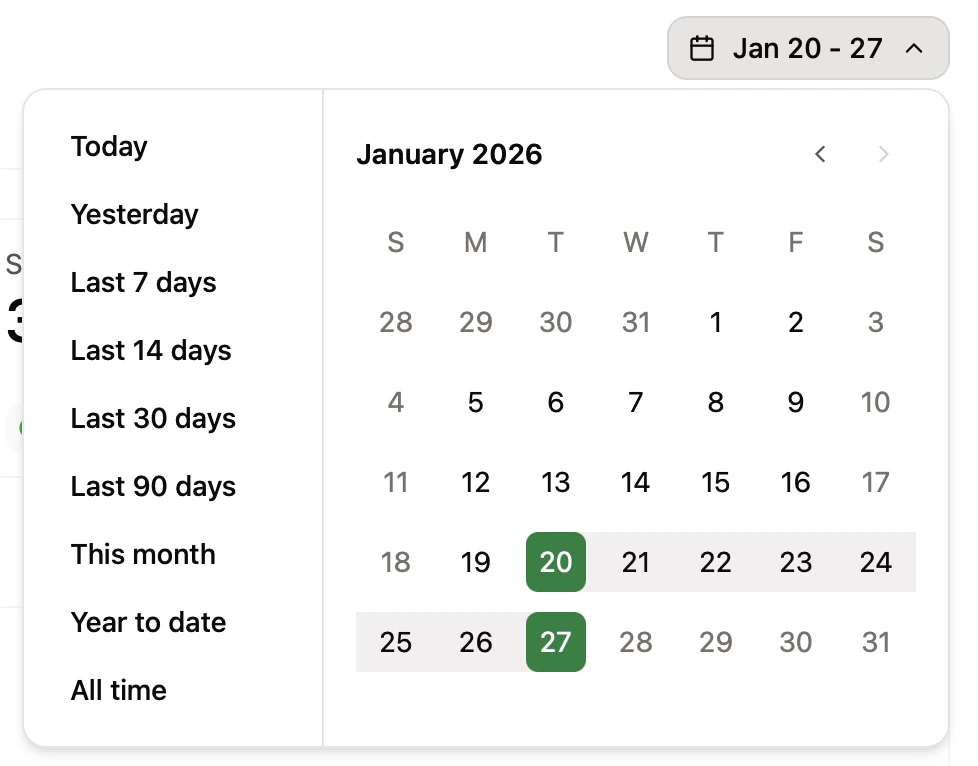Expand the January 2026 month header
978x766 pixels.
click(449, 154)
